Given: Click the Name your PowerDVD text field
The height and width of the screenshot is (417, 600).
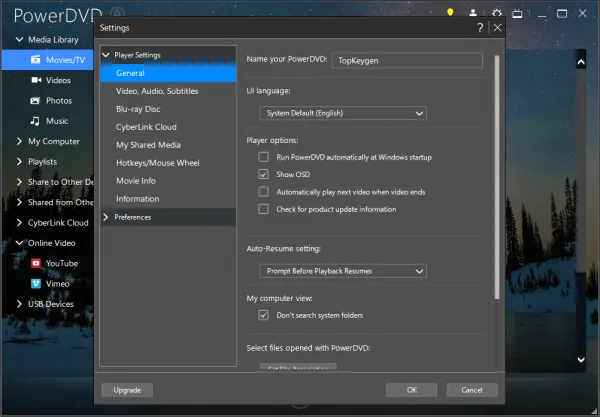Looking at the screenshot, I should pos(408,60).
